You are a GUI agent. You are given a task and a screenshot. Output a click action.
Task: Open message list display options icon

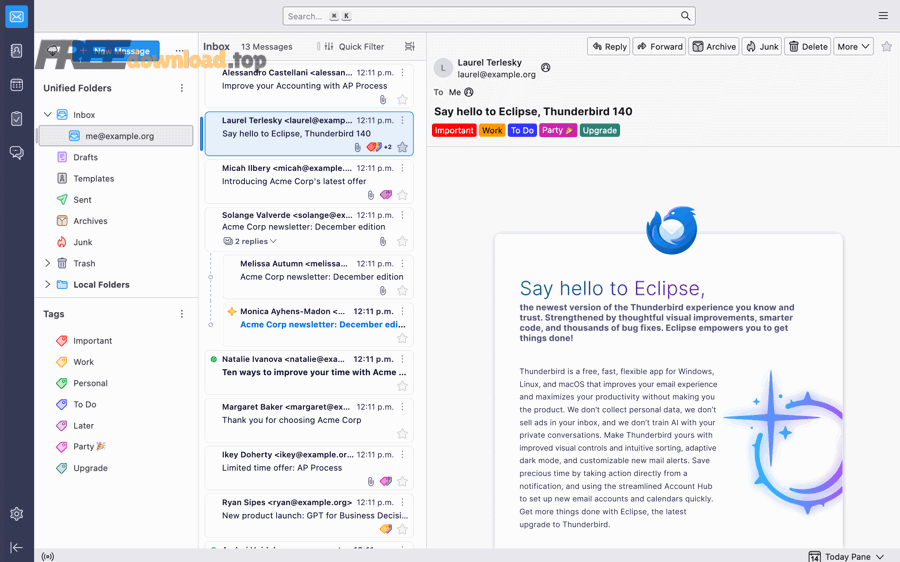410,46
